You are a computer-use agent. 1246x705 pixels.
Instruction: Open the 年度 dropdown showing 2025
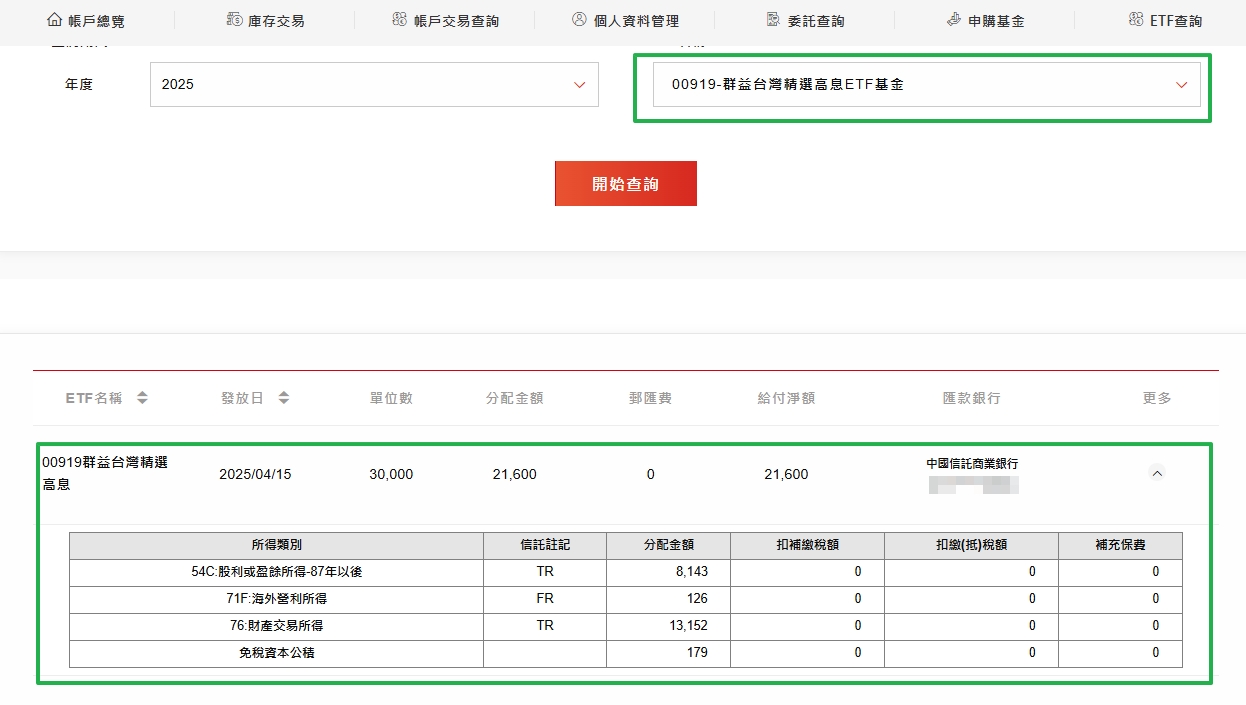coord(374,85)
